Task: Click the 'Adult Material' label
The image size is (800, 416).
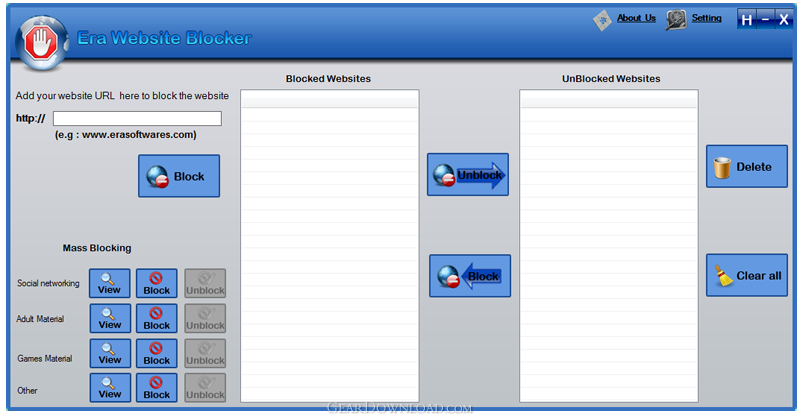Action: tap(40, 319)
